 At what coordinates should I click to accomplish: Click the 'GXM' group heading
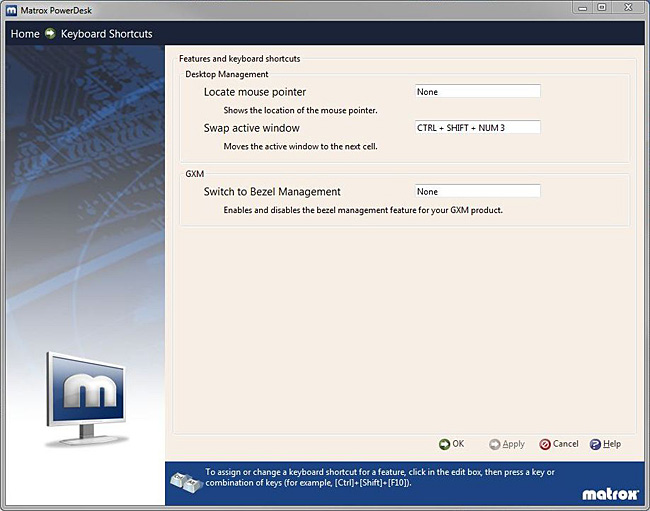pos(194,174)
